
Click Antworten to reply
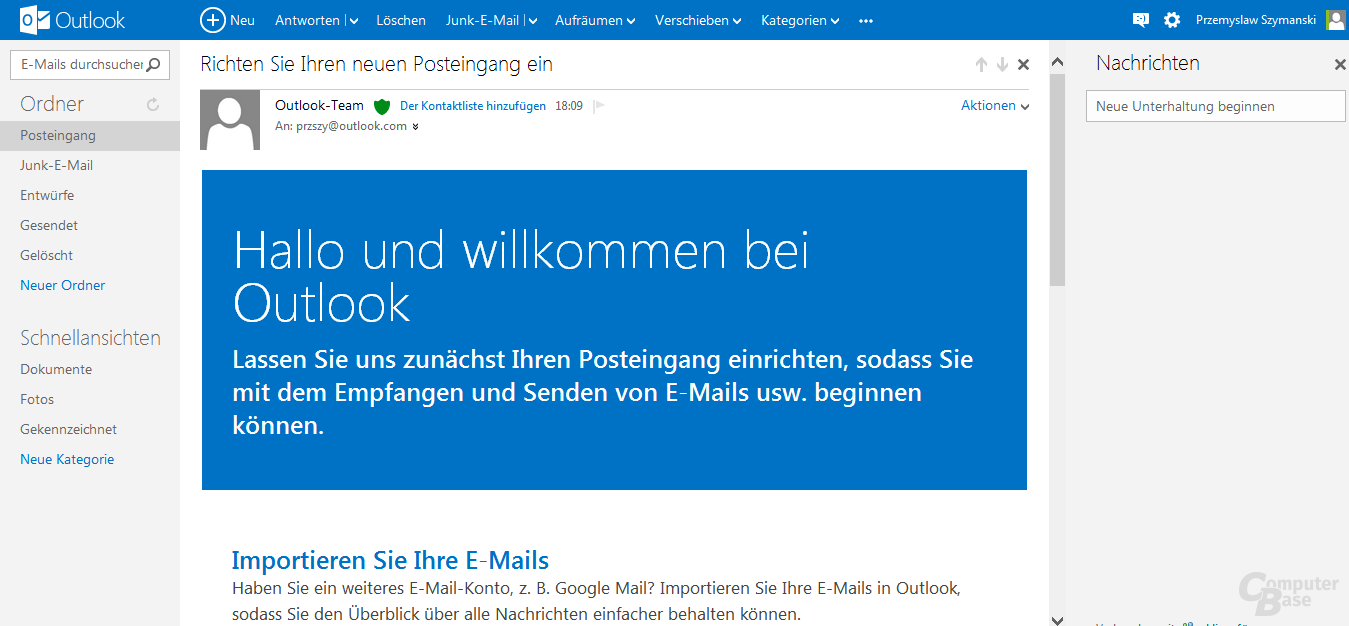[x=307, y=20]
